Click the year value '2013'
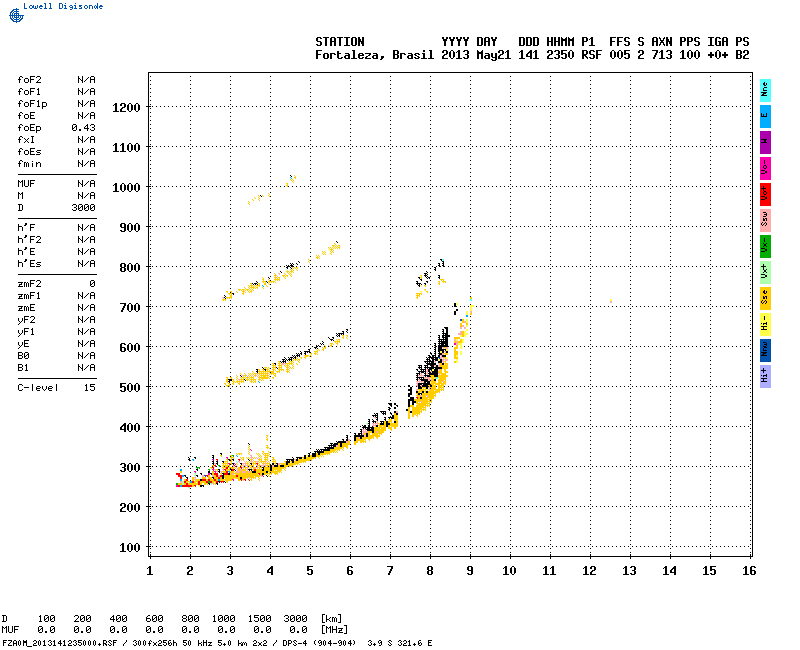This screenshot has height=650, width=800. [x=455, y=55]
